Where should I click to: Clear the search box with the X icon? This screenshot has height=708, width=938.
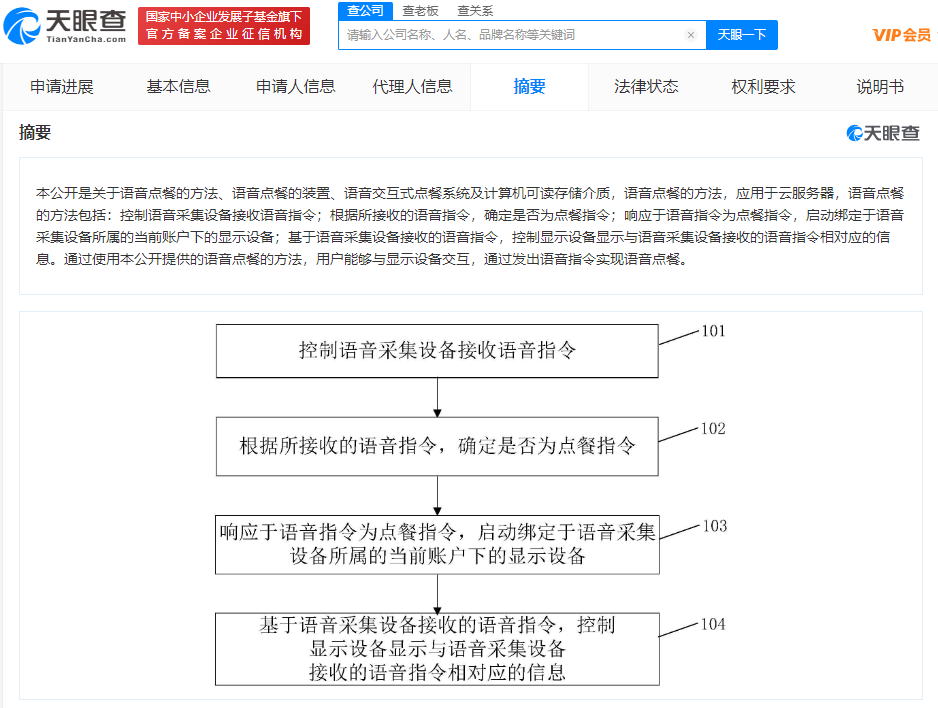(691, 35)
